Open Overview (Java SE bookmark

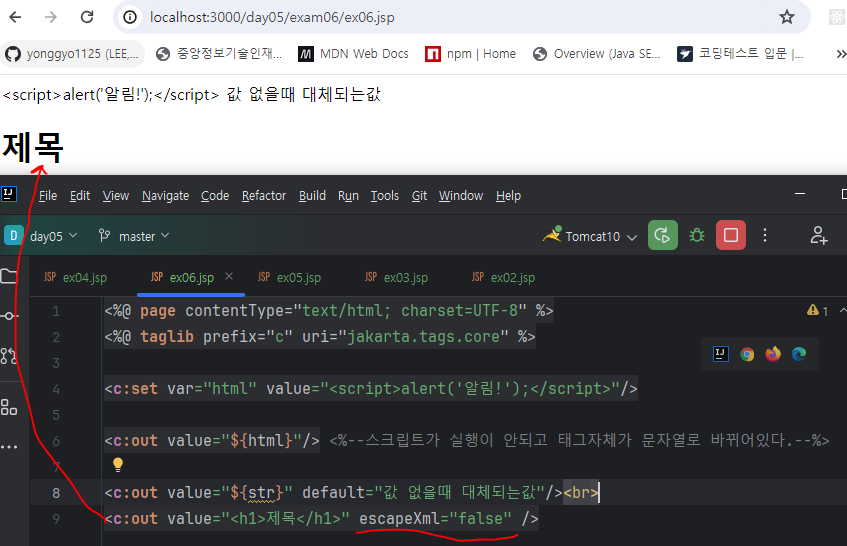tap(596, 54)
